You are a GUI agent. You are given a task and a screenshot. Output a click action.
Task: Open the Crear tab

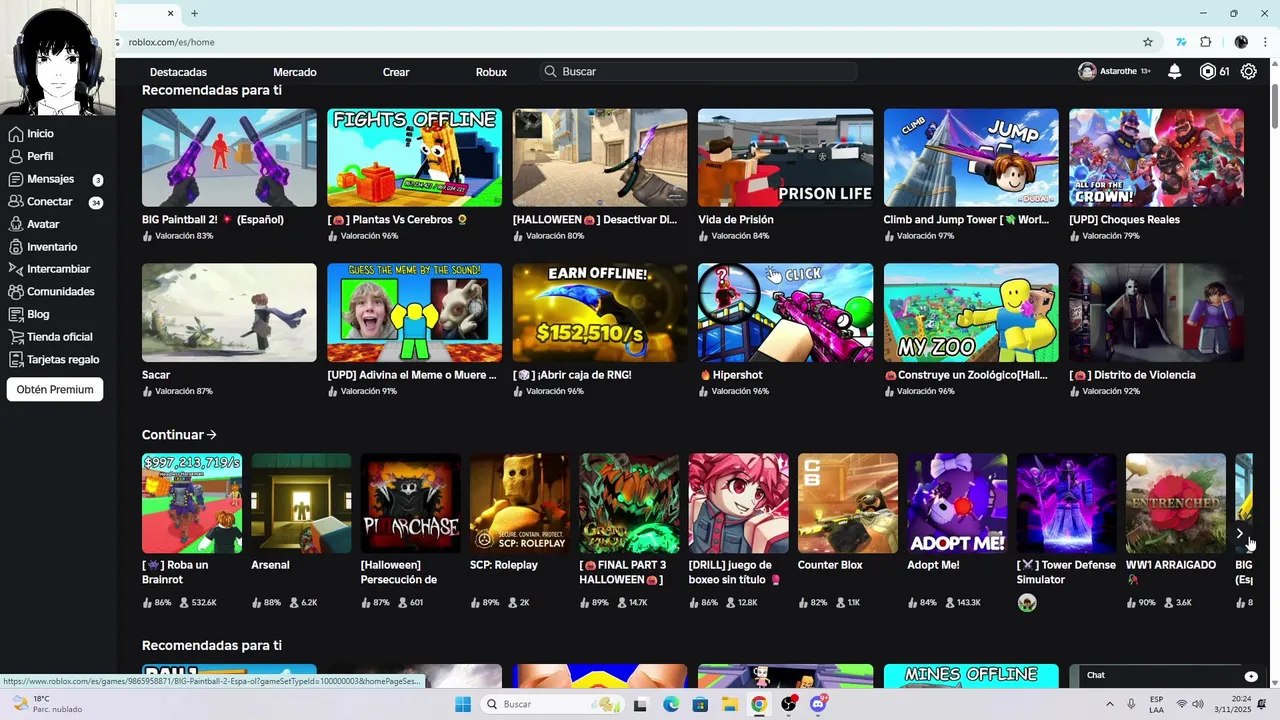(396, 72)
